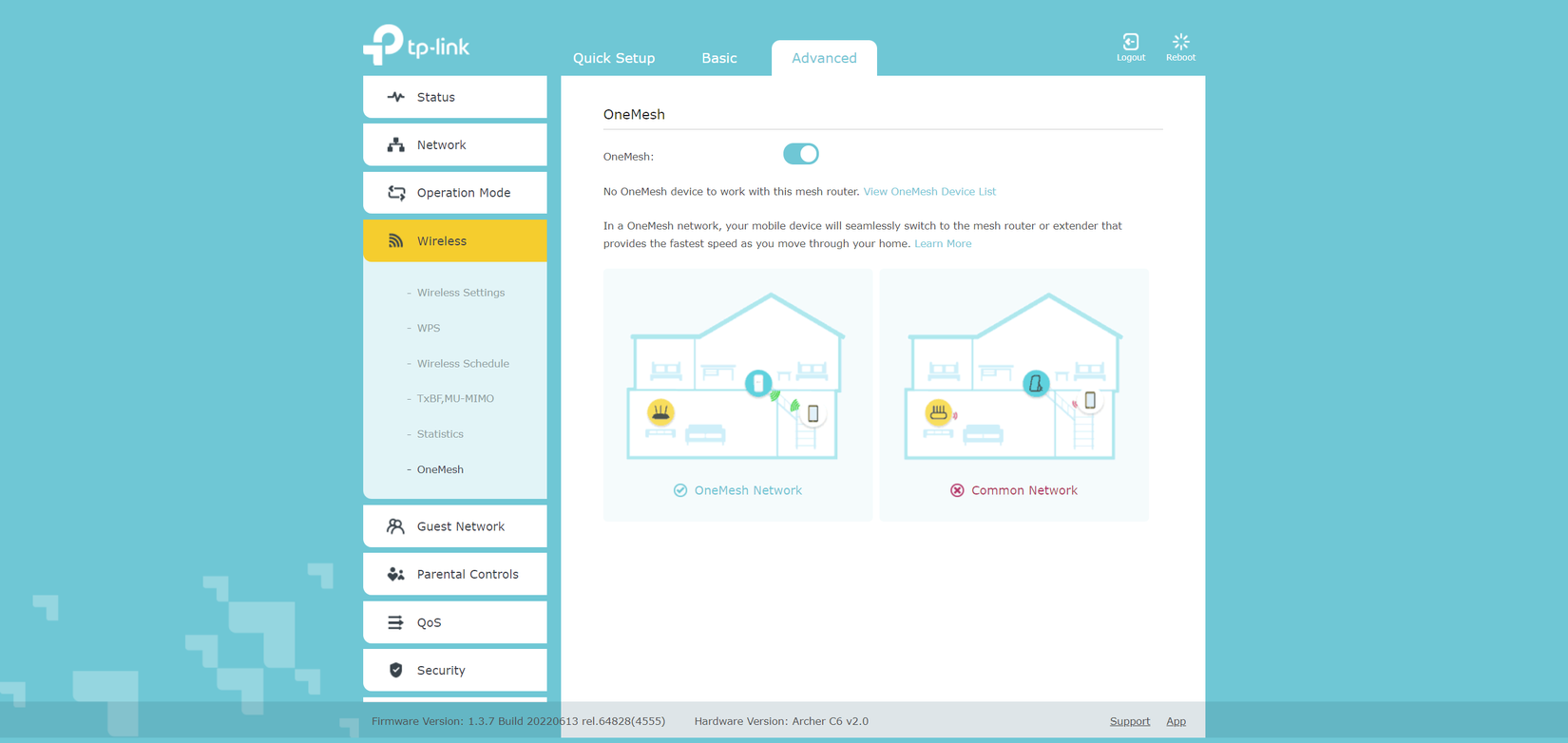Click the OneMesh Network check icon
This screenshot has width=1568, height=743.
[680, 490]
